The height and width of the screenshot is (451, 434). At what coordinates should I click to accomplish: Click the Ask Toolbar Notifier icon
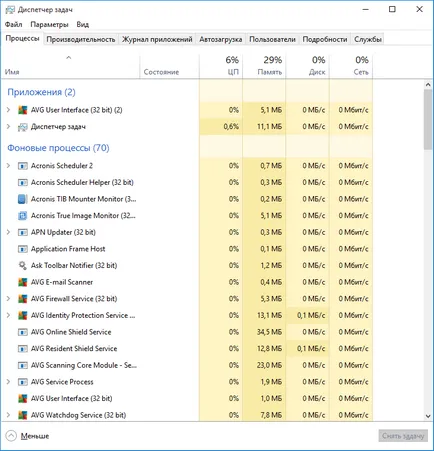pos(22,266)
